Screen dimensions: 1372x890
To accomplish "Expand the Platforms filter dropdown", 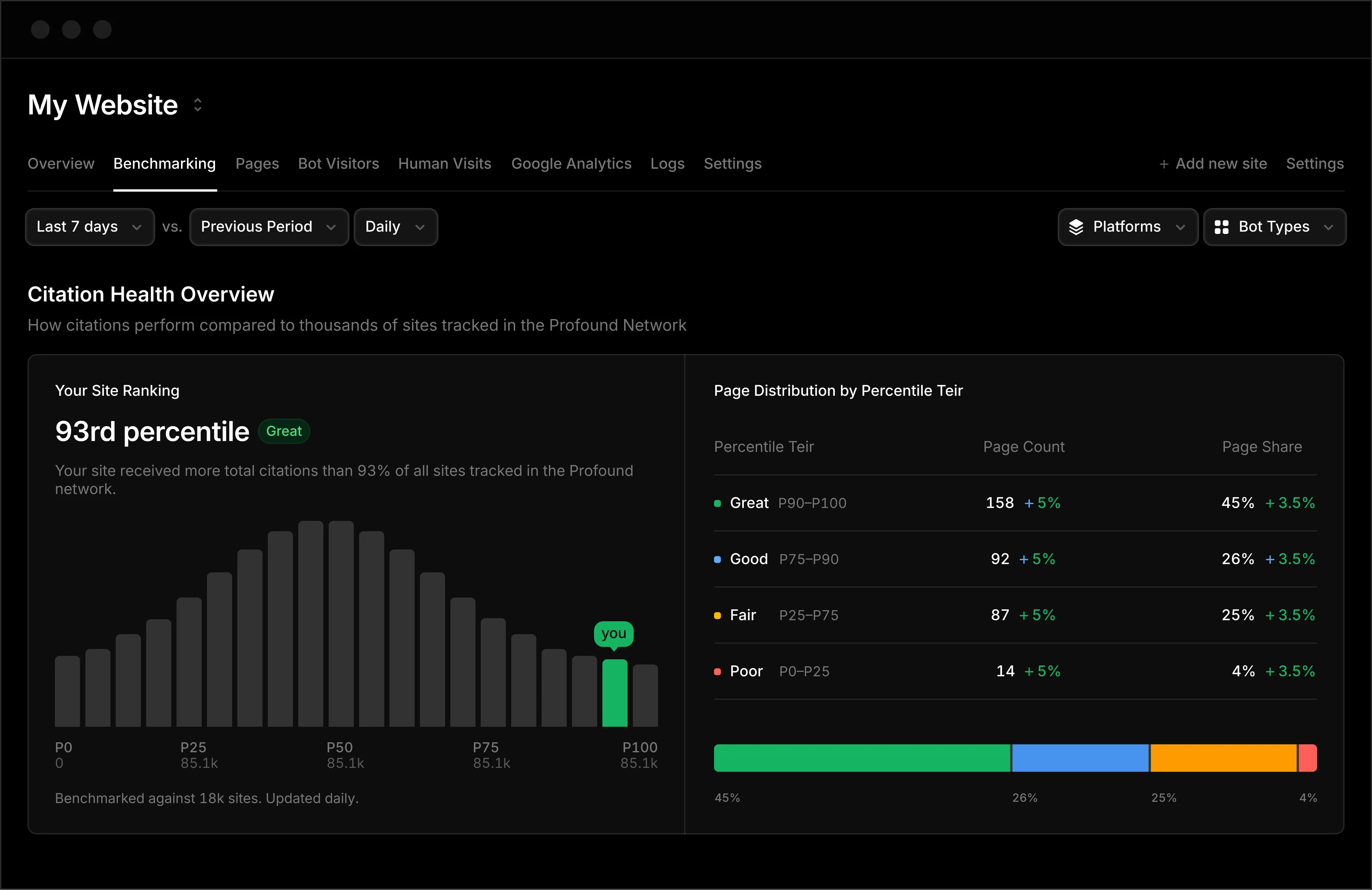I will 1128,227.
